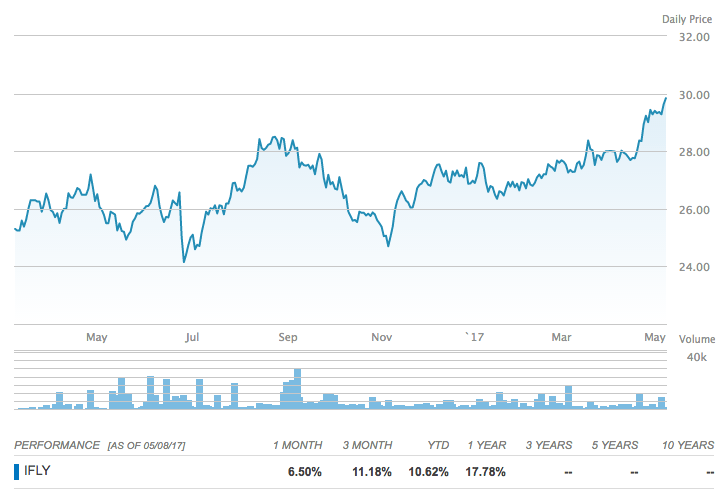Click the 10 YEARS column header
This screenshot has width=725, height=494.
tap(690, 445)
